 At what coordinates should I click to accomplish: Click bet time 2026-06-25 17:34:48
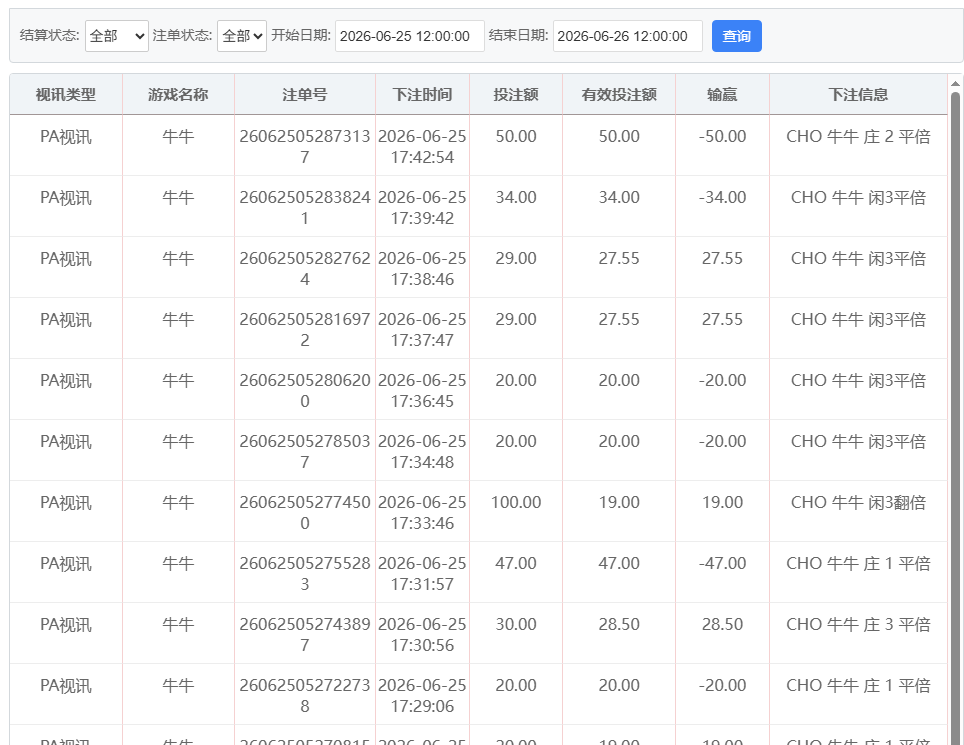[x=422, y=451]
